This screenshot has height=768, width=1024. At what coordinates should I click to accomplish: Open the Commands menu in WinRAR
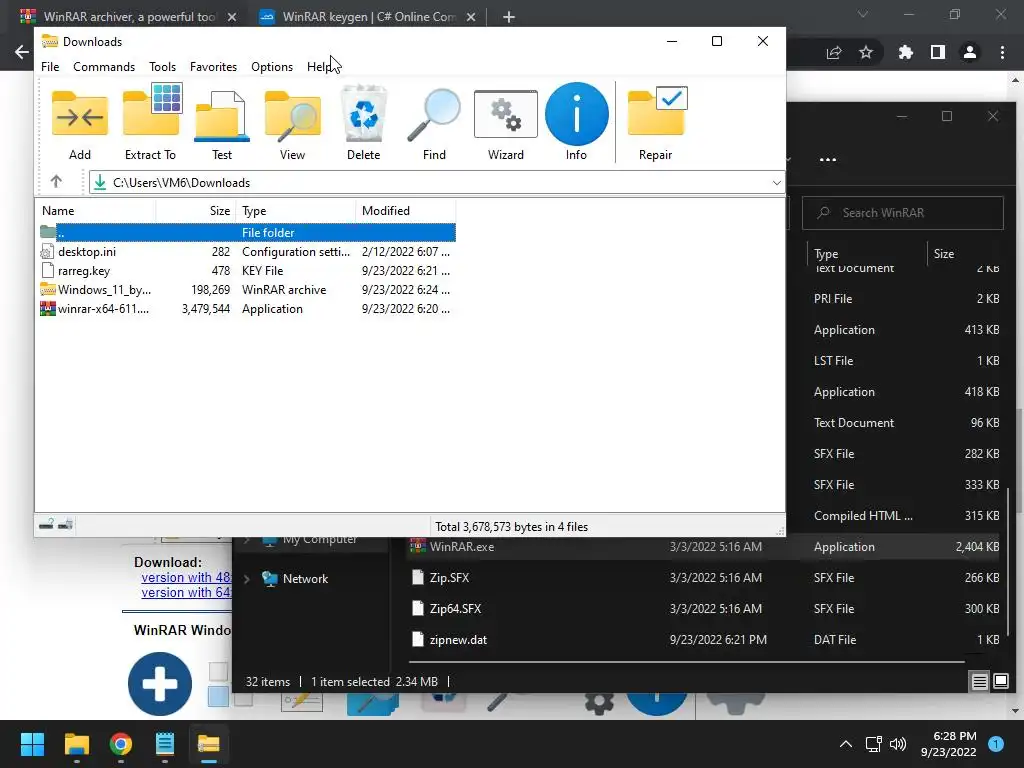(104, 67)
